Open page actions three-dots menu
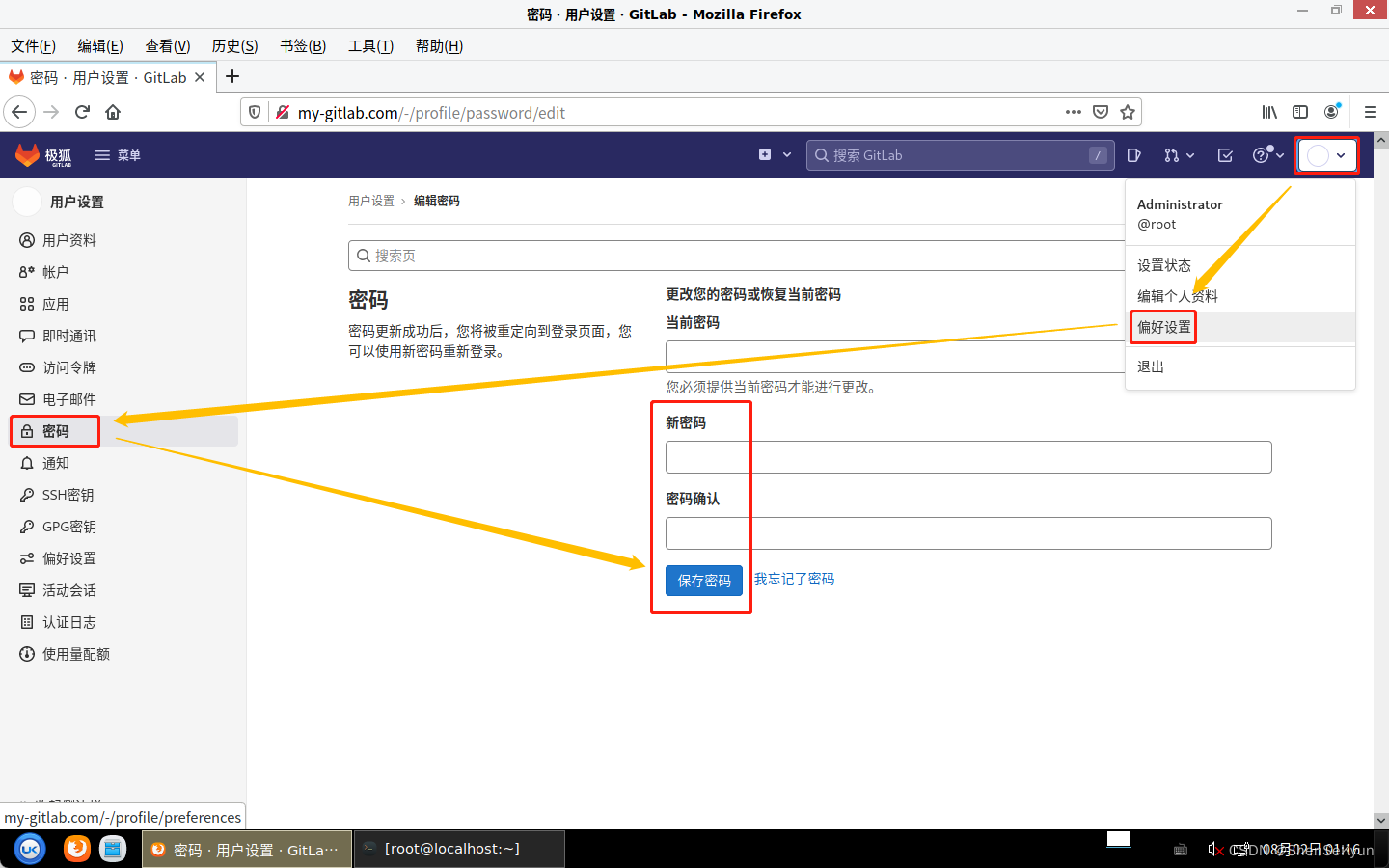Image resolution: width=1389 pixels, height=868 pixels. click(x=1074, y=112)
